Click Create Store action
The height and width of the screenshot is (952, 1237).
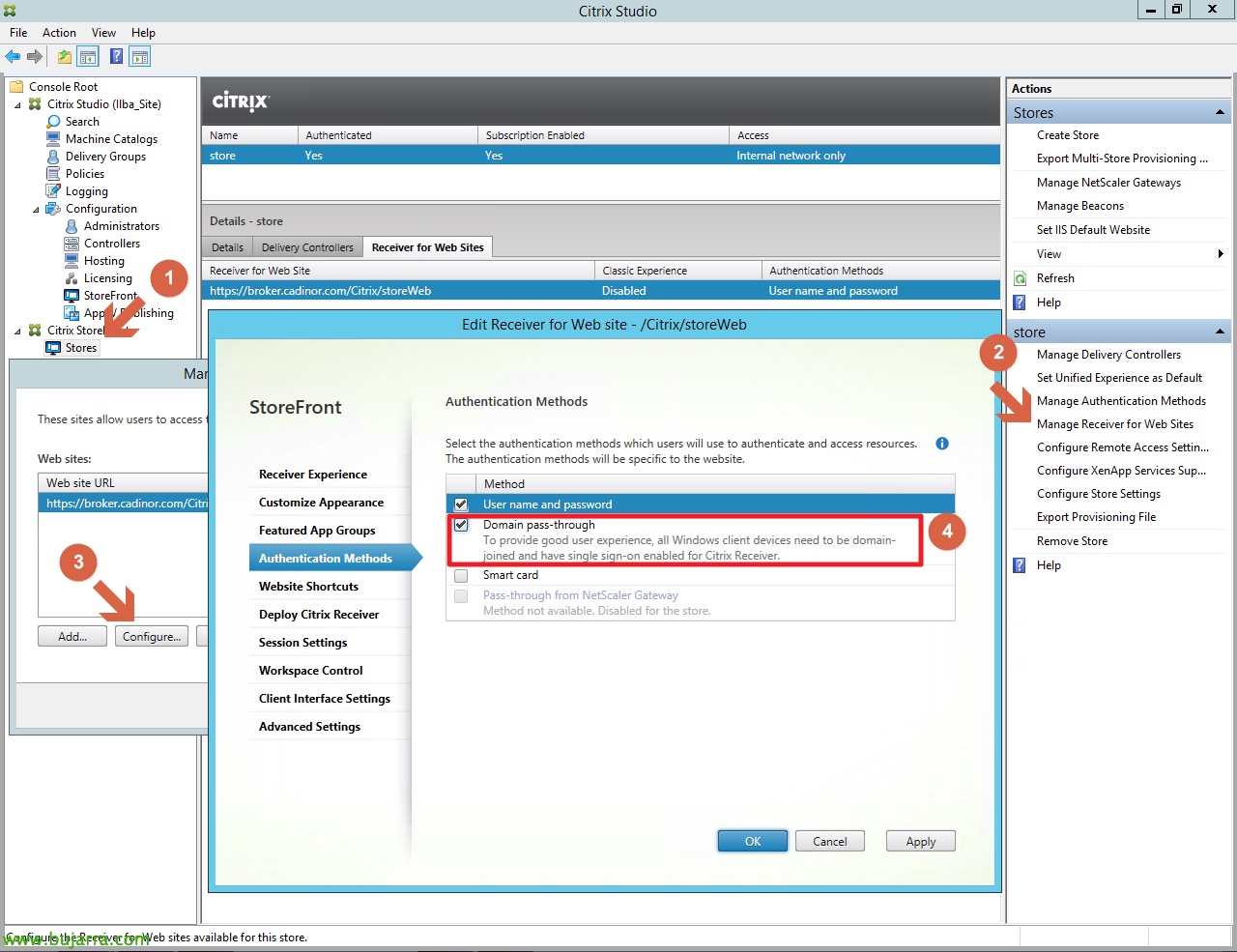coord(1068,135)
